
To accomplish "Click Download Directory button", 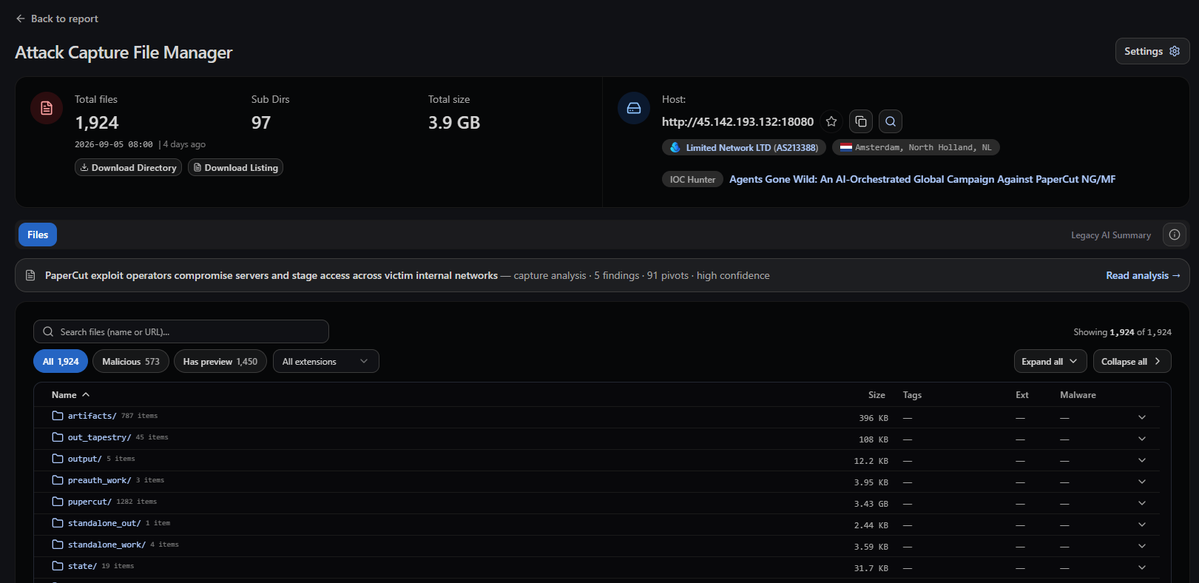I will [128, 168].
